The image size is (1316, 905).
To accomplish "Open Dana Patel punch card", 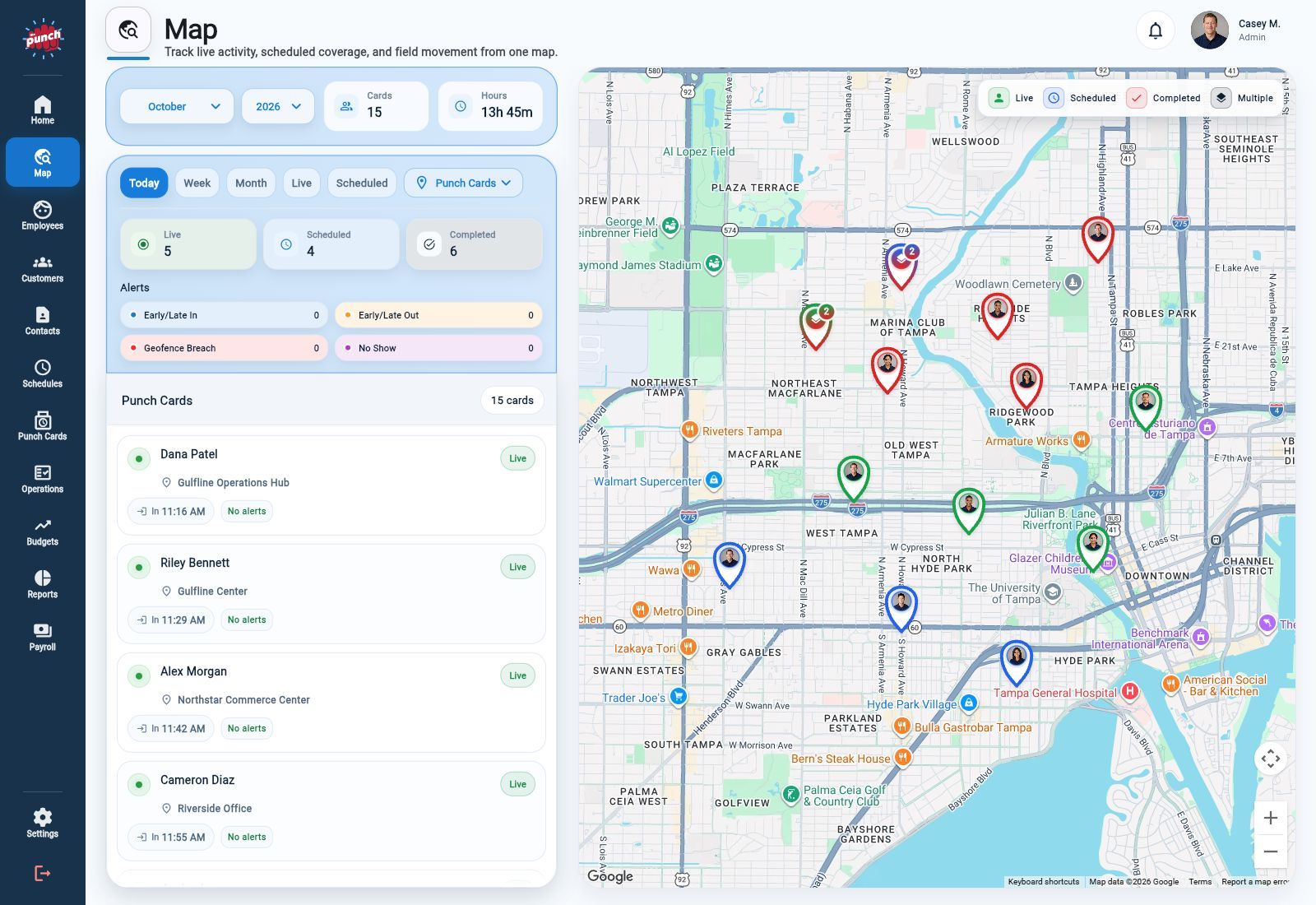I will click(x=331, y=485).
